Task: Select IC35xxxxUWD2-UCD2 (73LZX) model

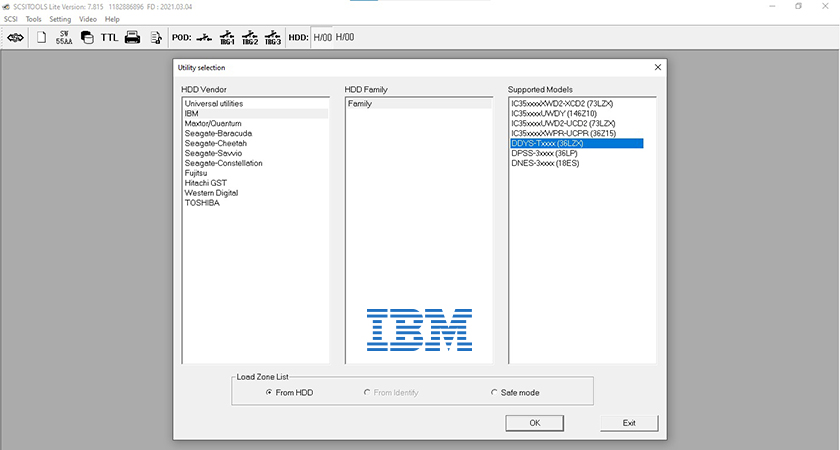Action: click(x=577, y=123)
